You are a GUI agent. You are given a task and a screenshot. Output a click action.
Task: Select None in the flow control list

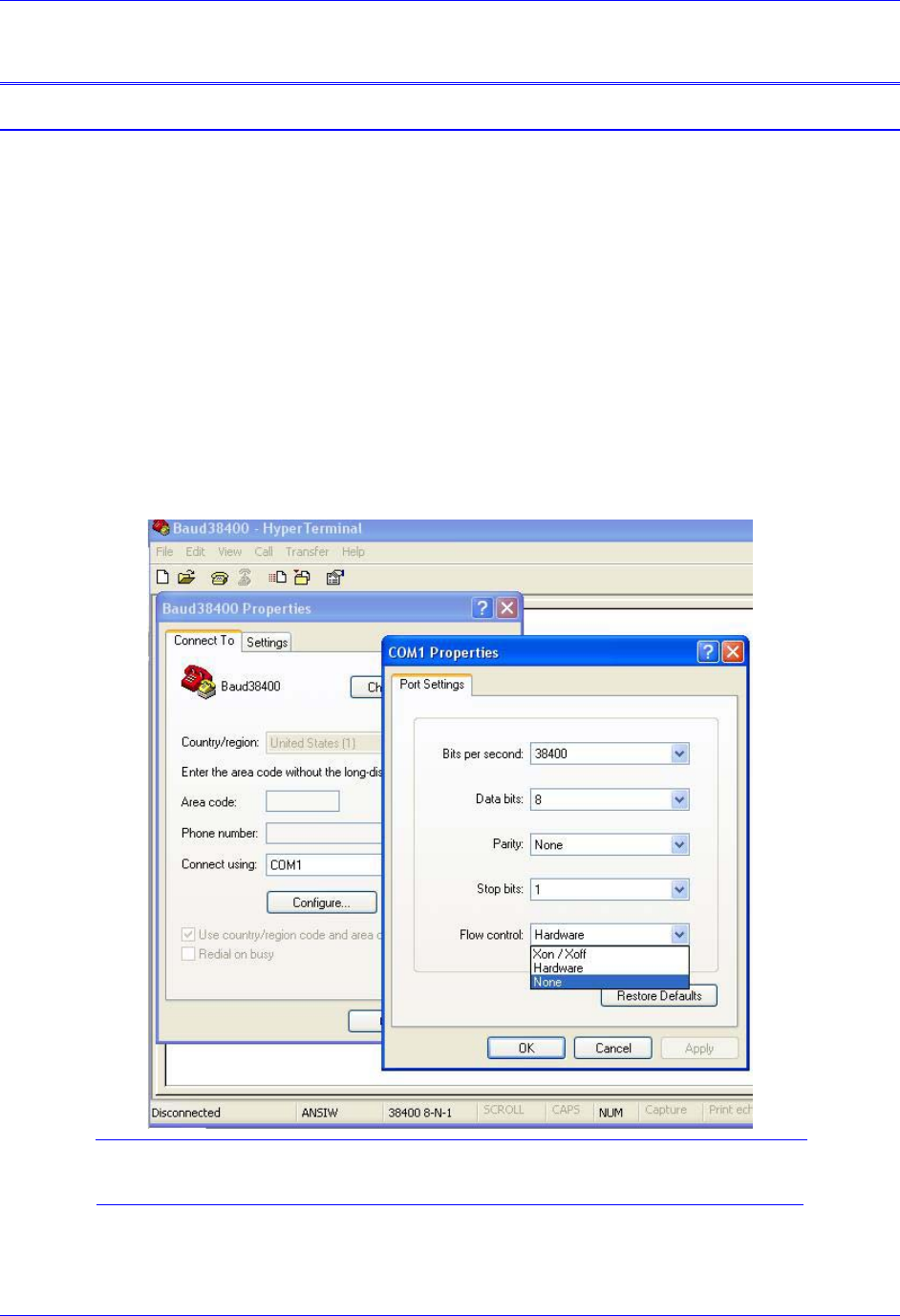coord(610,982)
